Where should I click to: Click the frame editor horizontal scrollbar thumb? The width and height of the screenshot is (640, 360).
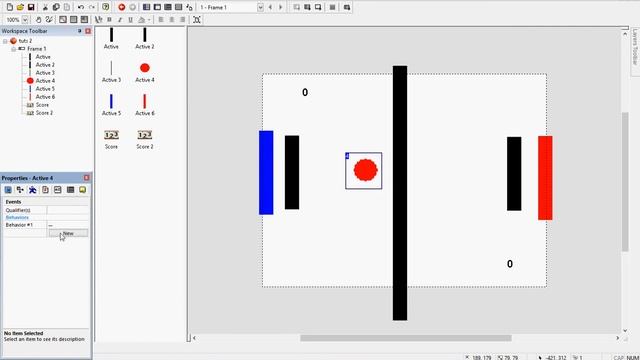(406, 338)
